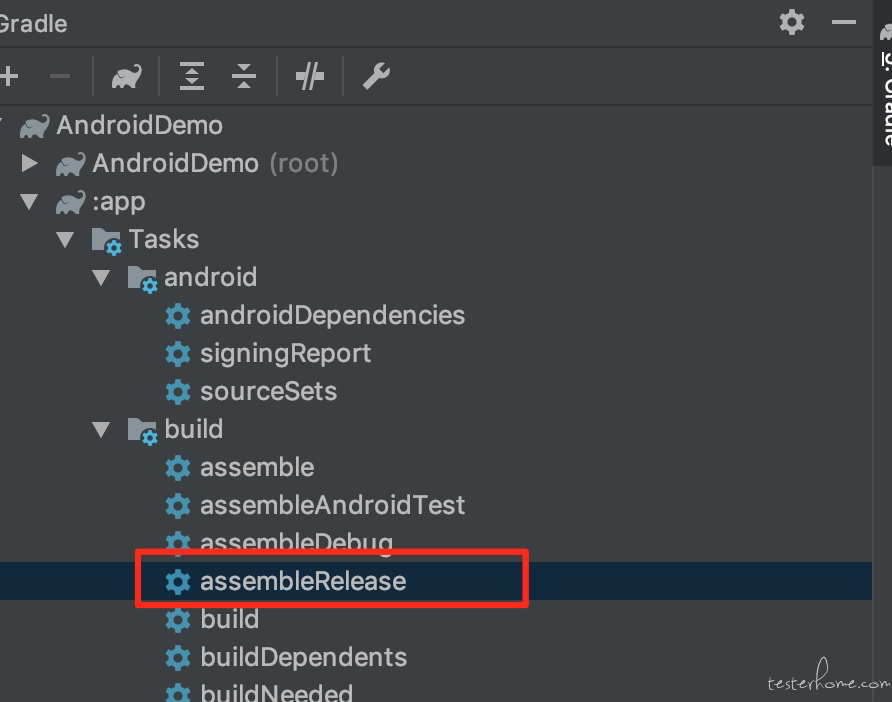Collapse the Tasks folder arrow
The image size is (892, 702).
pyautogui.click(x=65, y=239)
